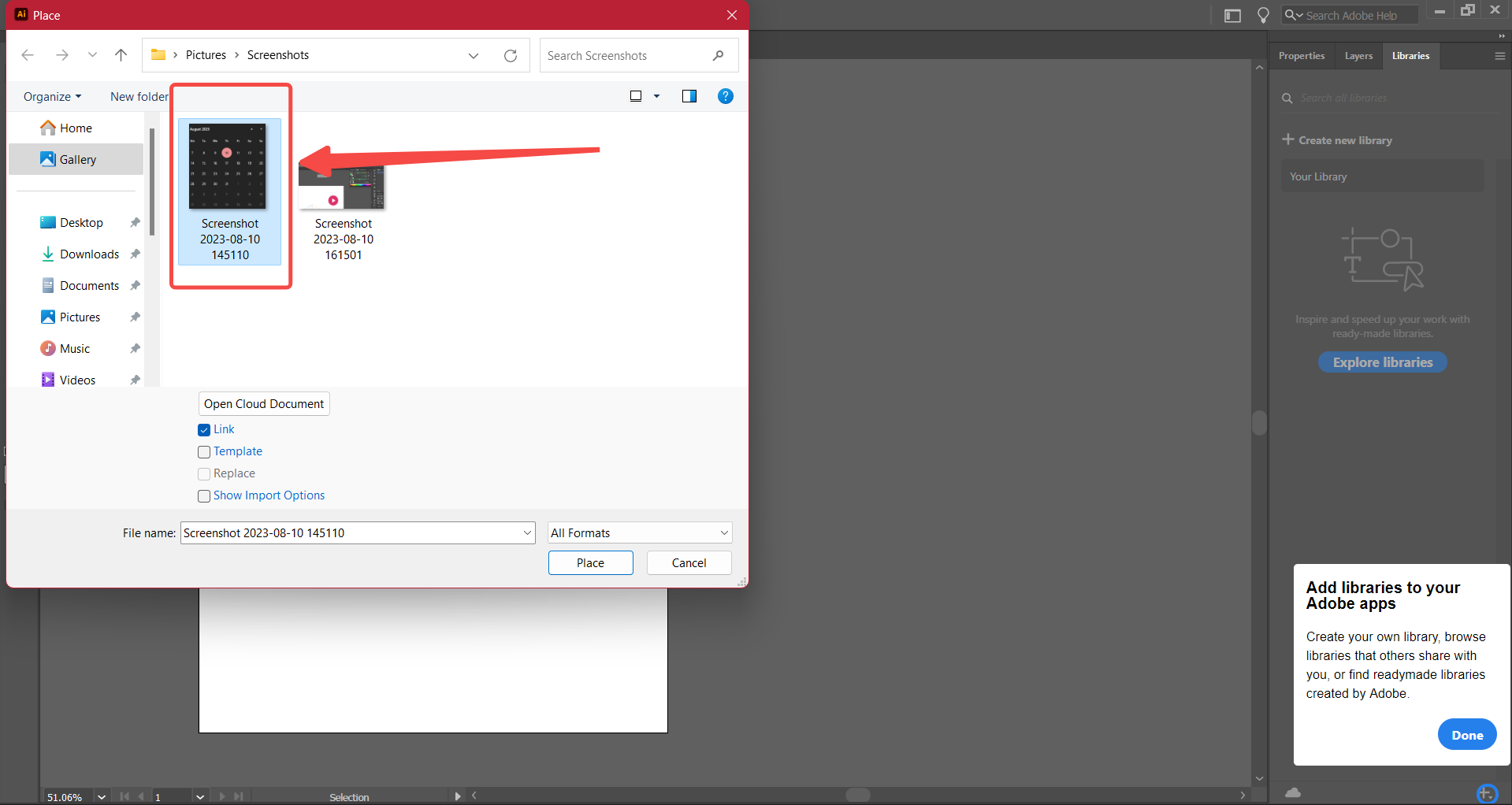Toggle the preview pane
The width and height of the screenshot is (1512, 805).
(x=689, y=96)
